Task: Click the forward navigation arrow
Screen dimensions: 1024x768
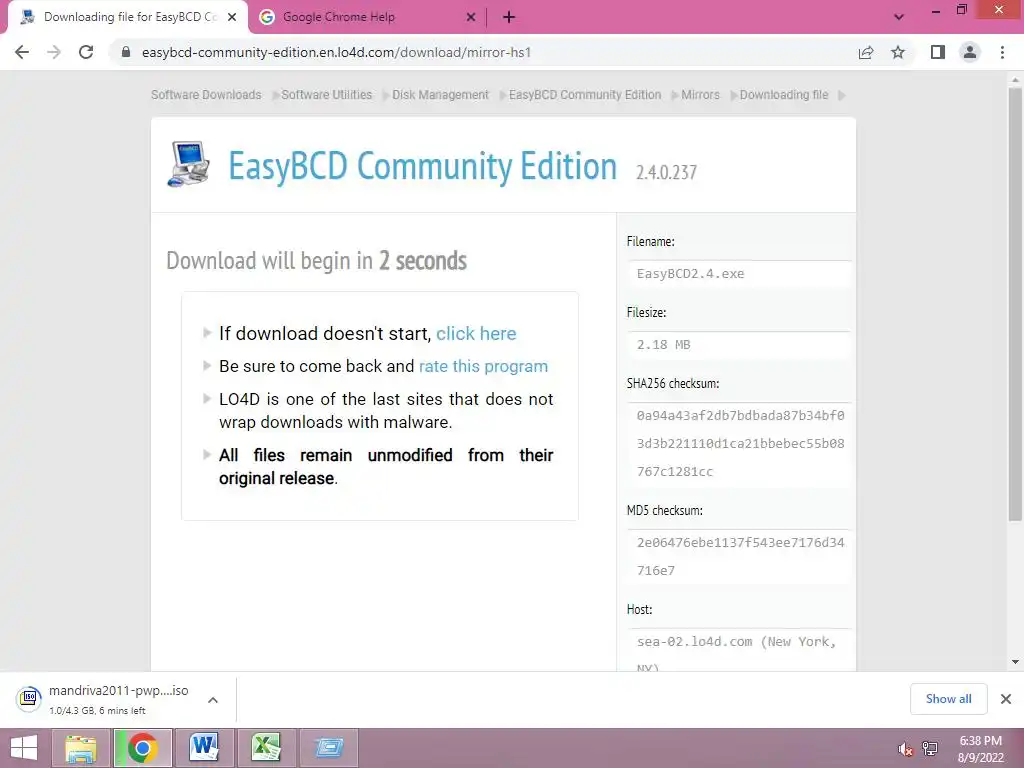Action: (54, 52)
